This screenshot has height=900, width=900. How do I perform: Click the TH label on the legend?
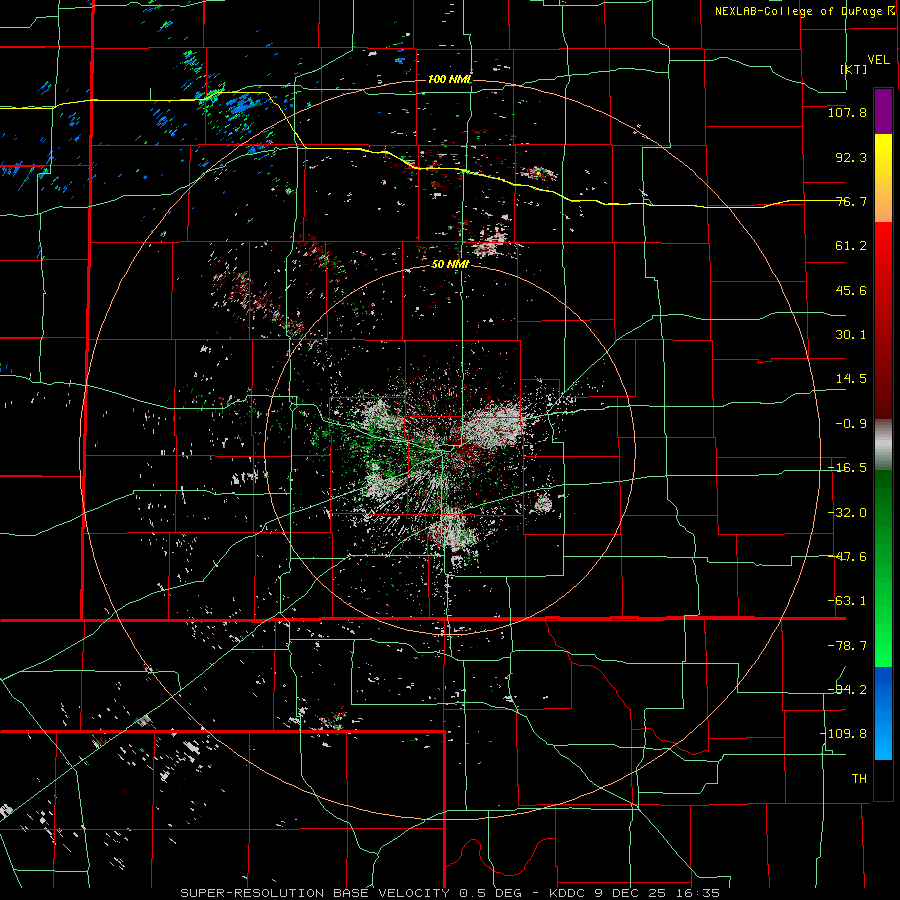coord(859,778)
